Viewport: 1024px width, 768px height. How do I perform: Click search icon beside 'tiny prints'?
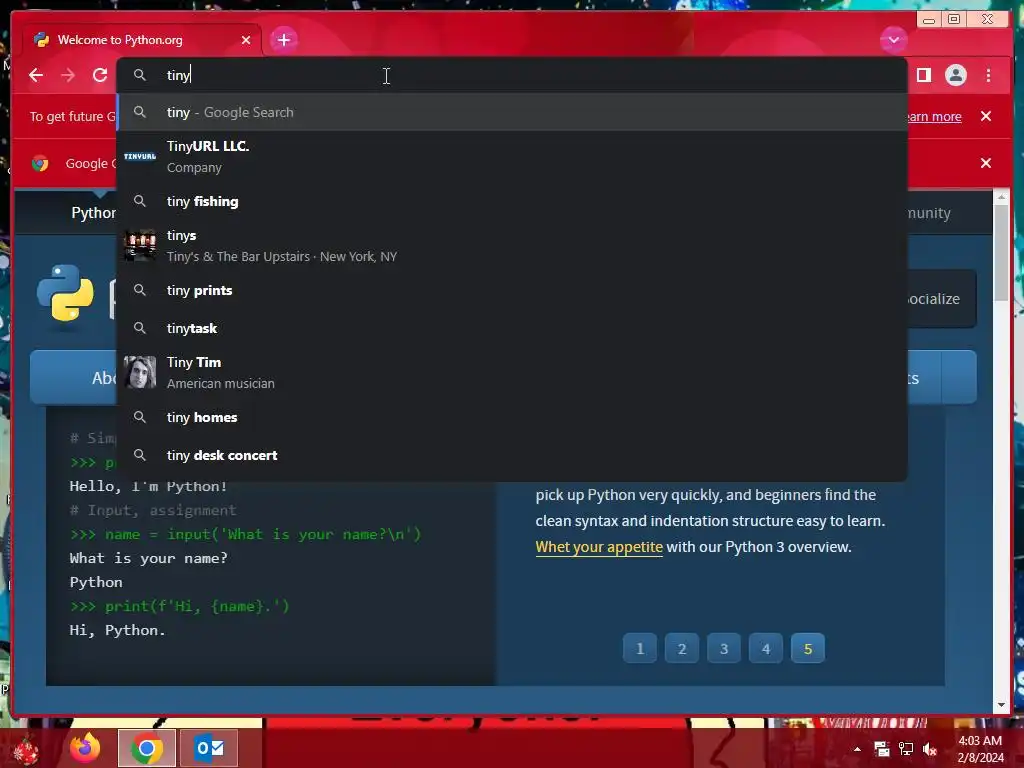click(140, 290)
